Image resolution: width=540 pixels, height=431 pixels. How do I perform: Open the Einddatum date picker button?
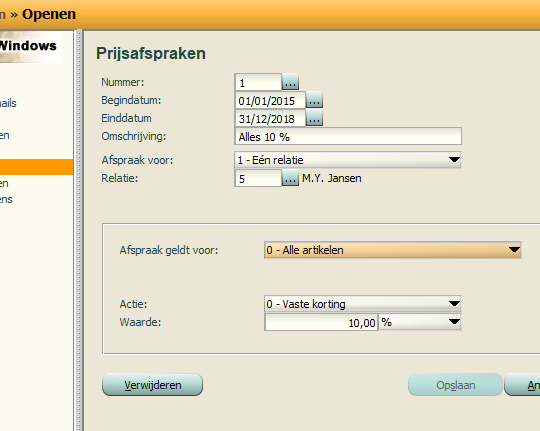[x=314, y=118]
